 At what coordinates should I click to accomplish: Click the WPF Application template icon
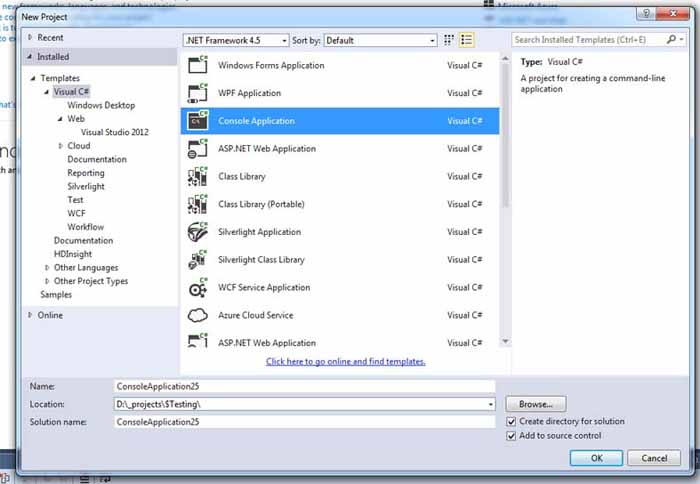point(198,93)
